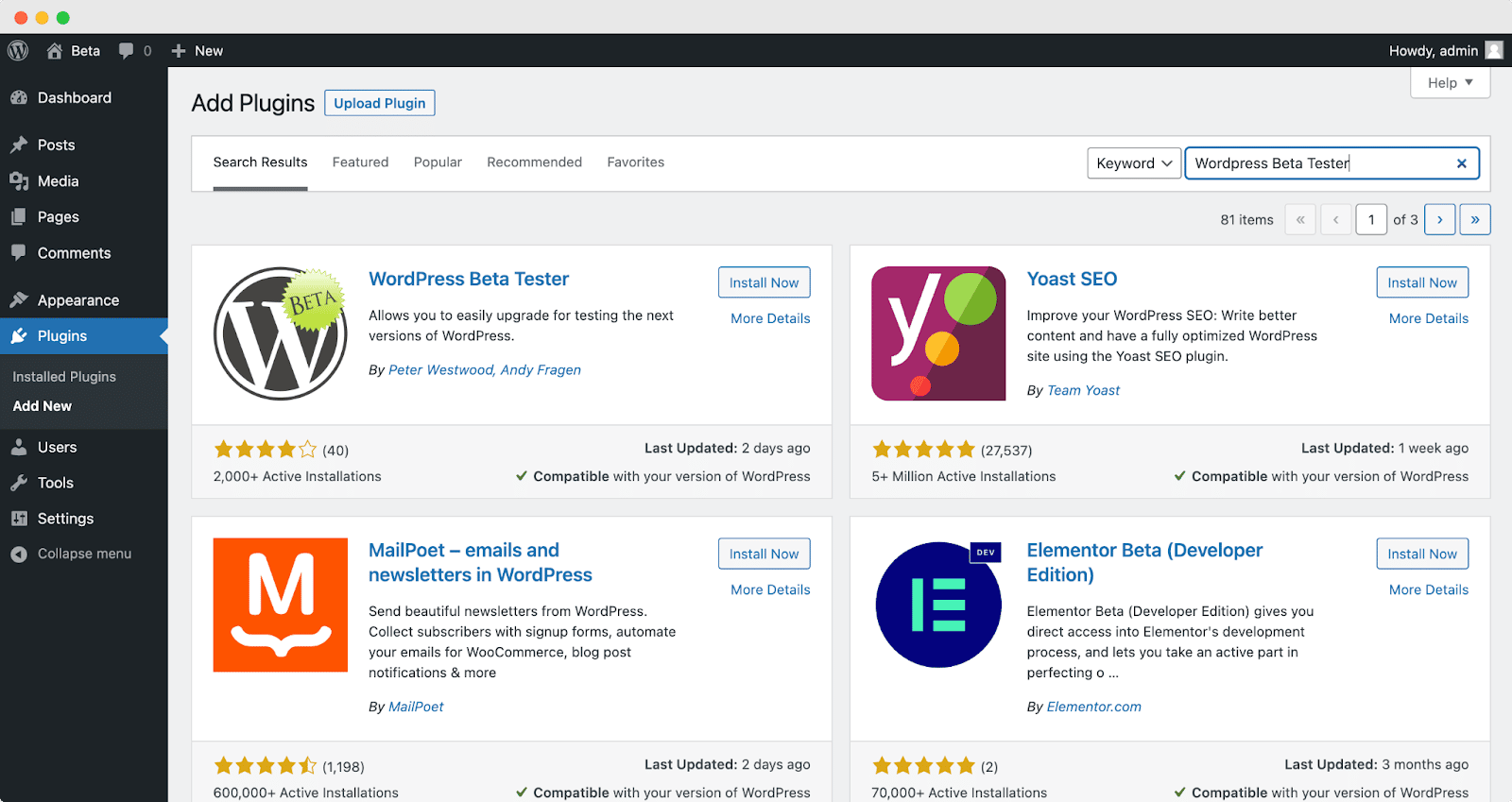1512x802 pixels.
Task: Open the New content menu
Action: click(198, 51)
